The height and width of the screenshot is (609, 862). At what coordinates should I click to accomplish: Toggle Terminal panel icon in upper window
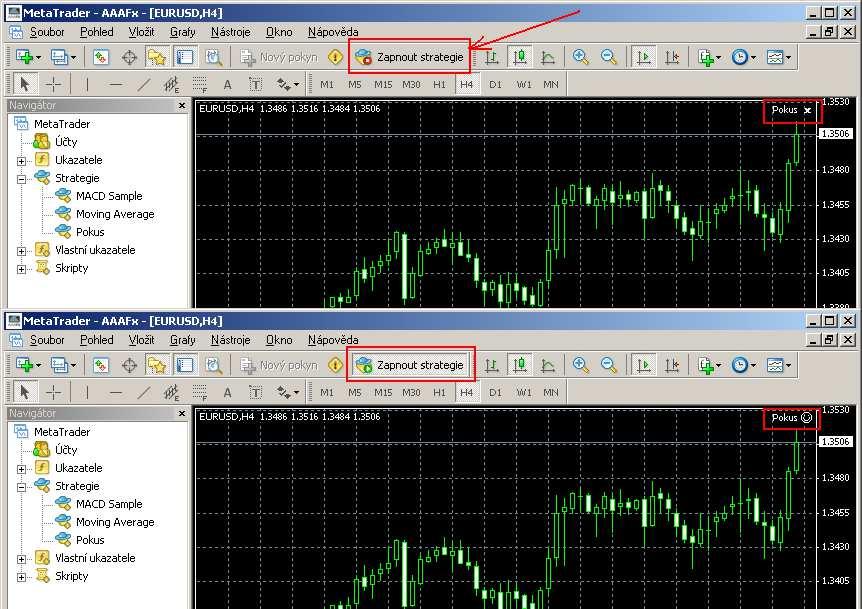coord(185,57)
